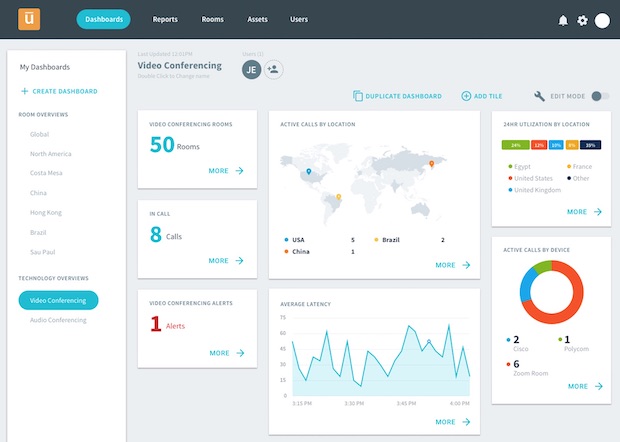Toggle the Edit Mode switch
620x442 pixels.
tap(600, 96)
